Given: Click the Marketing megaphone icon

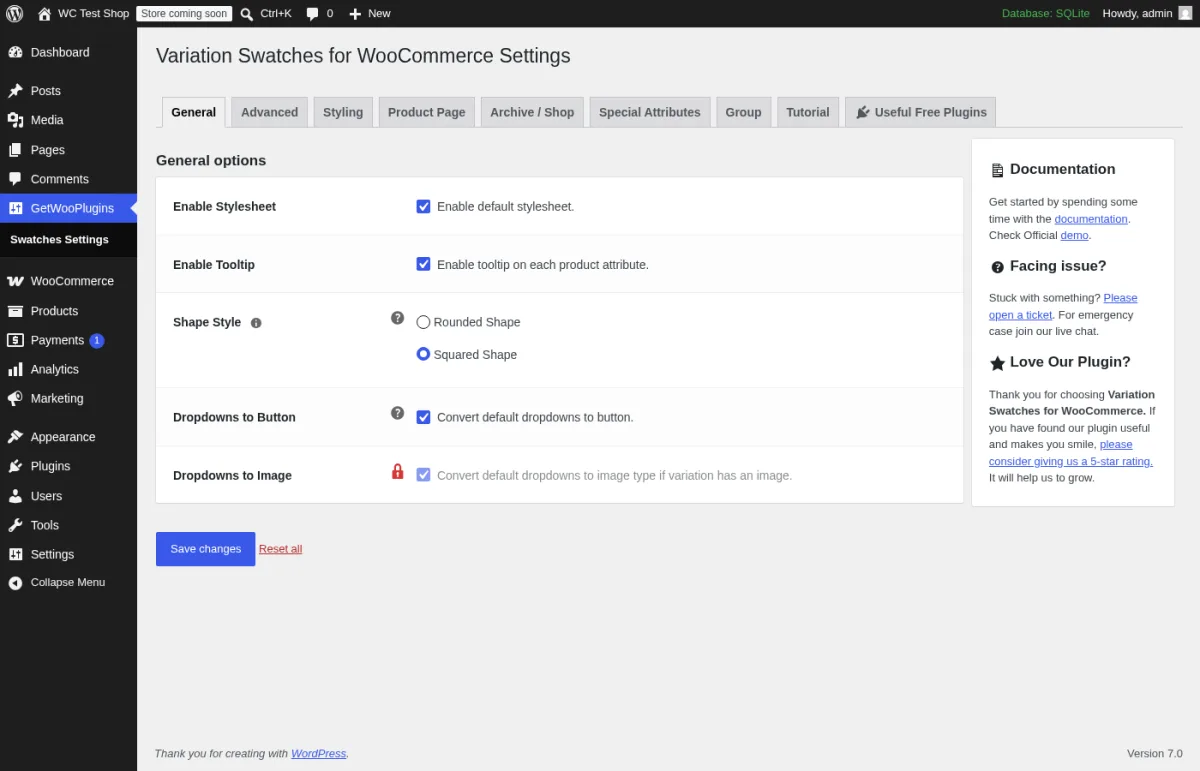Looking at the screenshot, I should tap(15, 398).
